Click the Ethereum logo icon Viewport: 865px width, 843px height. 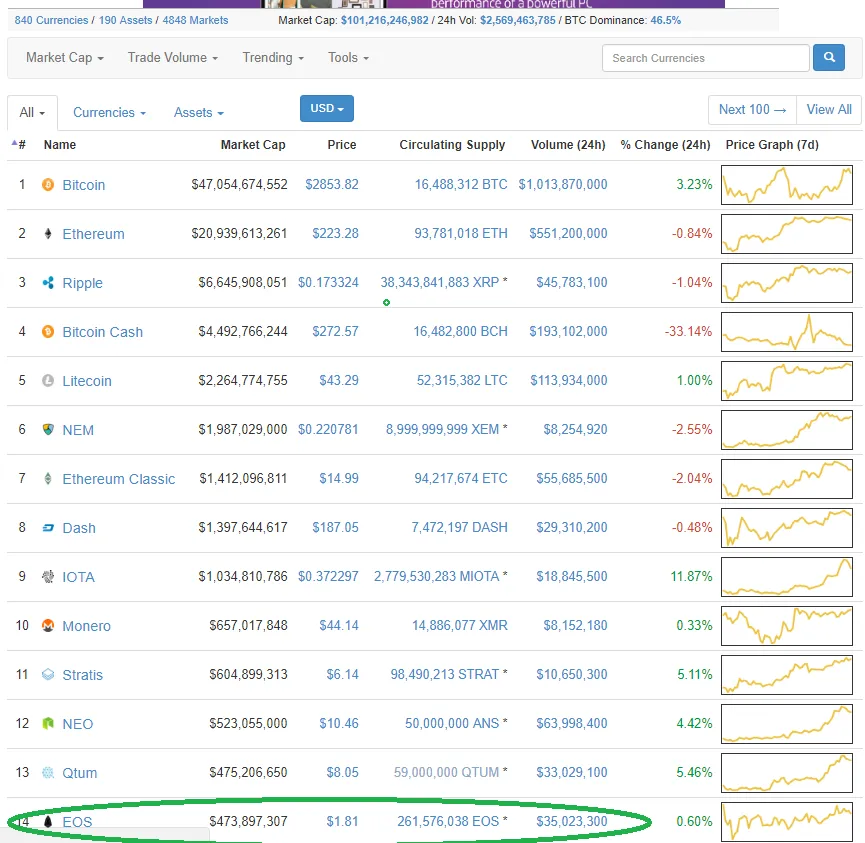click(x=48, y=234)
